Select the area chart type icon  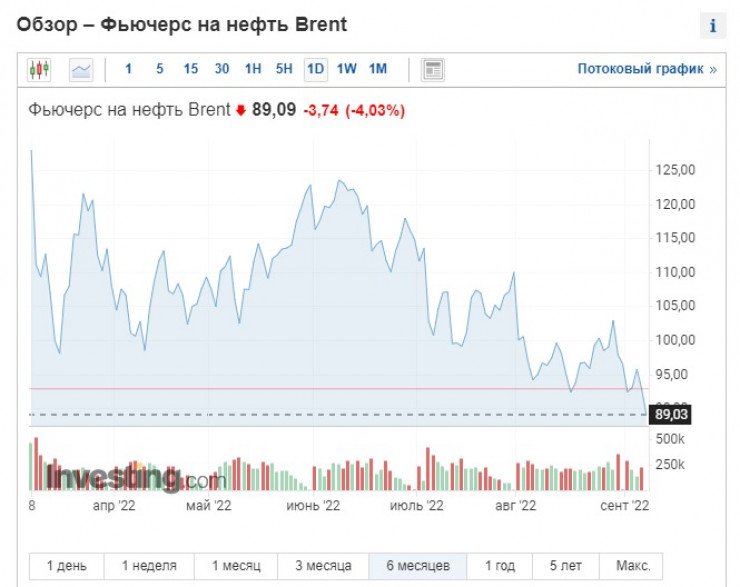[81, 70]
